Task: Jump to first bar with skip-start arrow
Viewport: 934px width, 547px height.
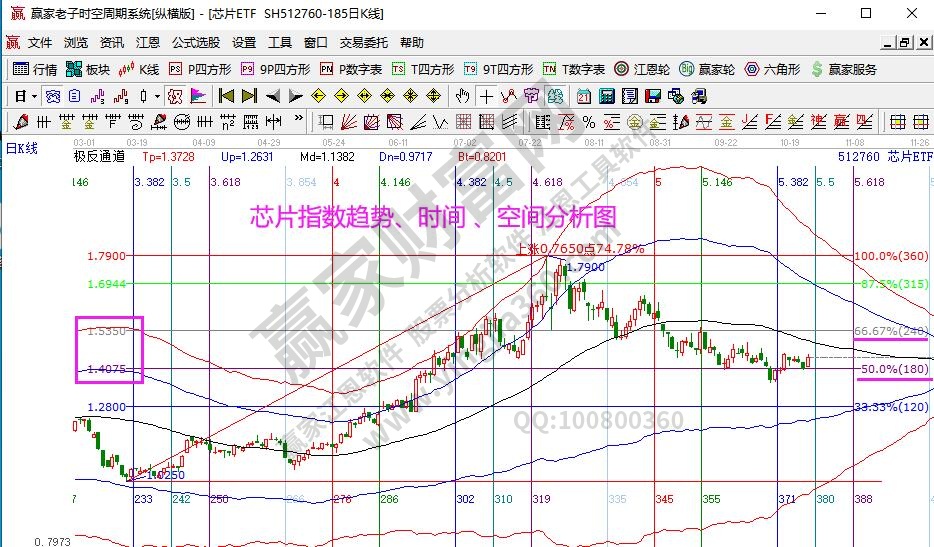Action: click(226, 96)
